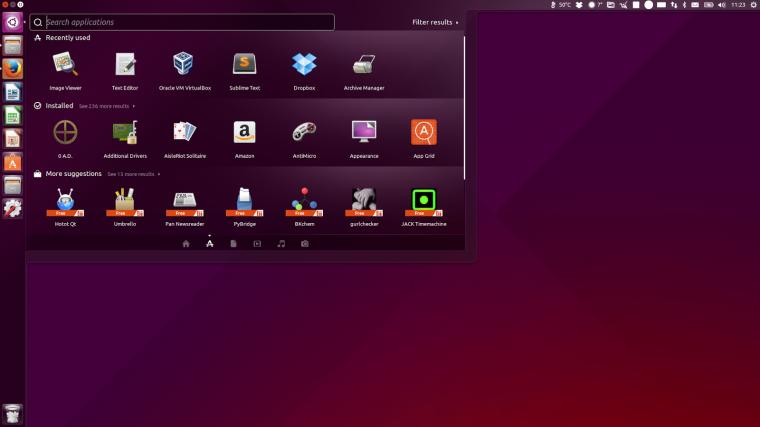Click the Ubuntu Dash launcher button
This screenshot has height=427, width=760.
(x=12, y=22)
